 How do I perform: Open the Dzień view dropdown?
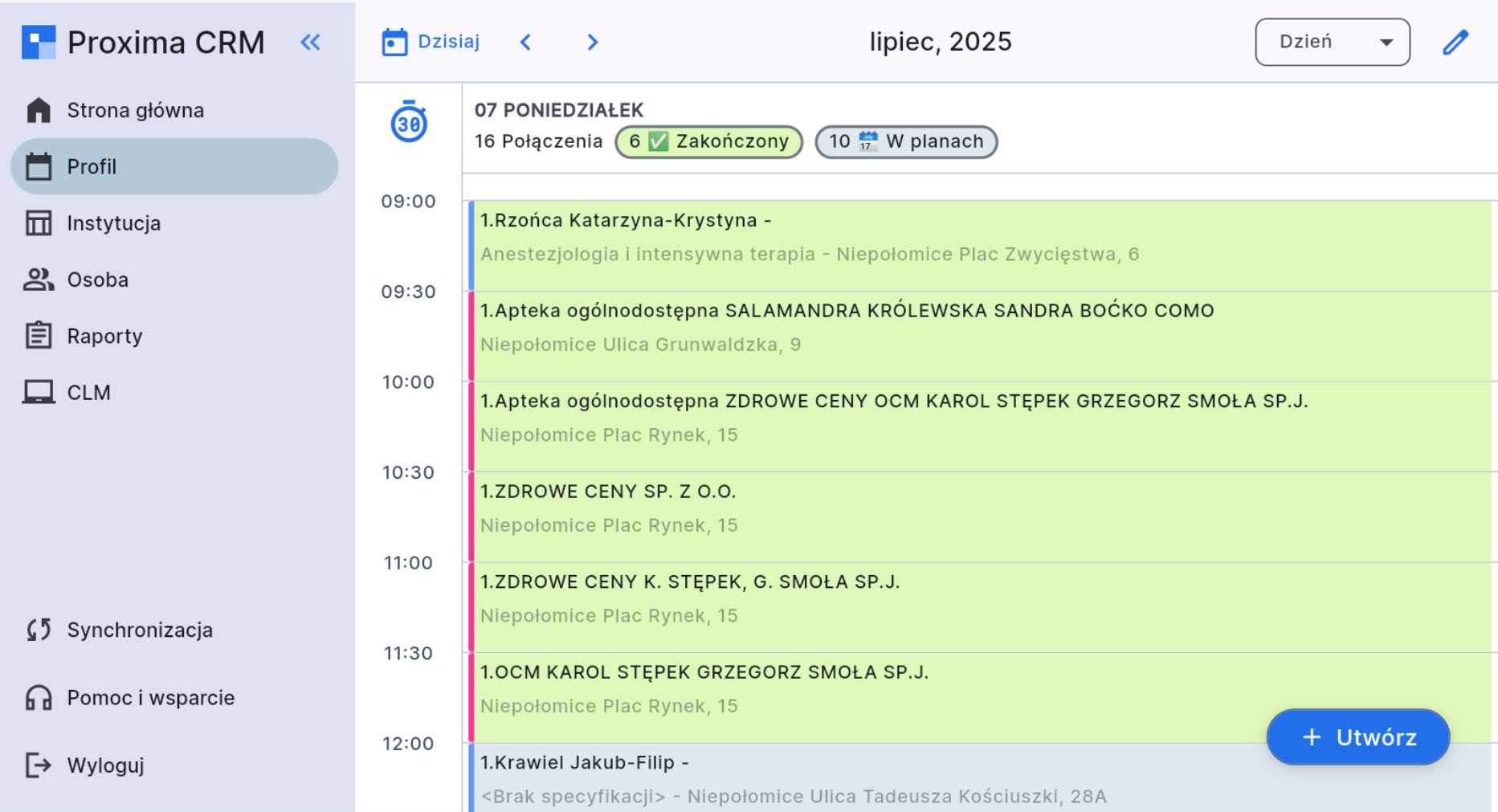tap(1332, 43)
